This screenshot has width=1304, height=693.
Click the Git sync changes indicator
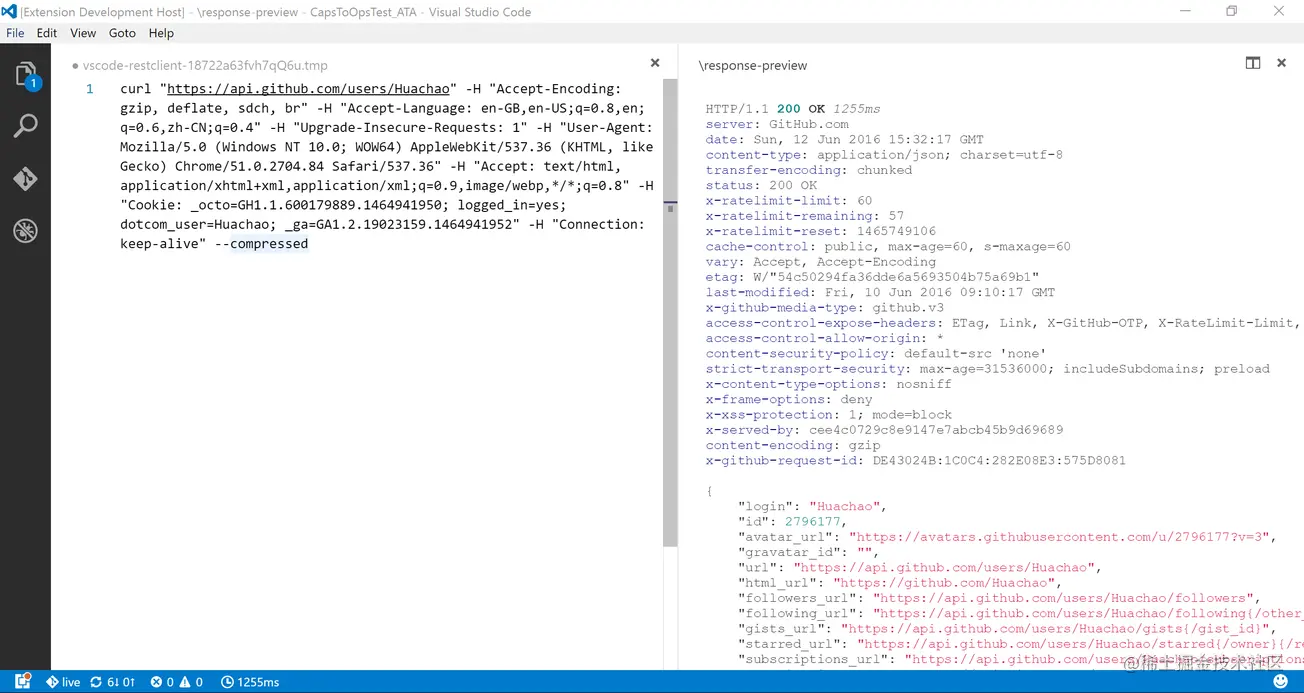tap(112, 682)
